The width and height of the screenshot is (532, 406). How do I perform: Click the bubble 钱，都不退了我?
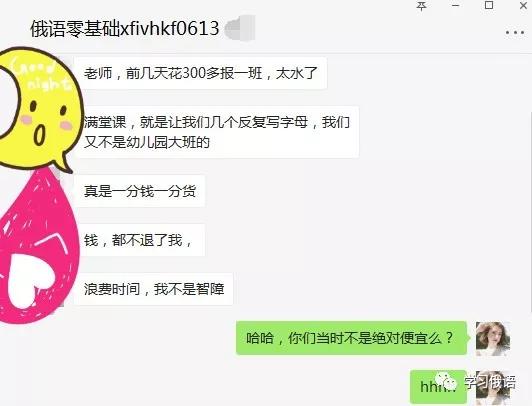(x=139, y=240)
